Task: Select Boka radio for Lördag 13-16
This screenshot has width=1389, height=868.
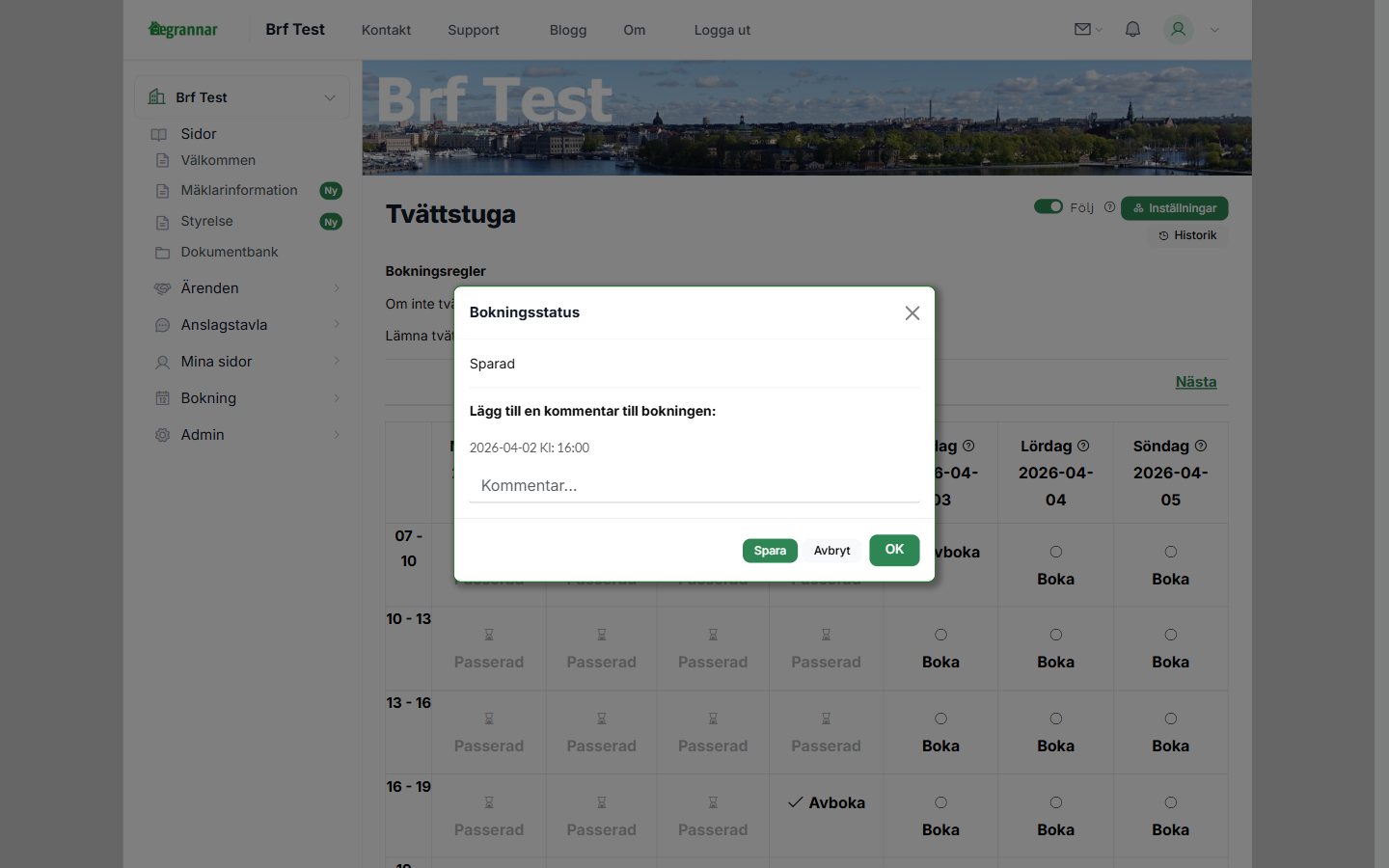Action: (1056, 719)
